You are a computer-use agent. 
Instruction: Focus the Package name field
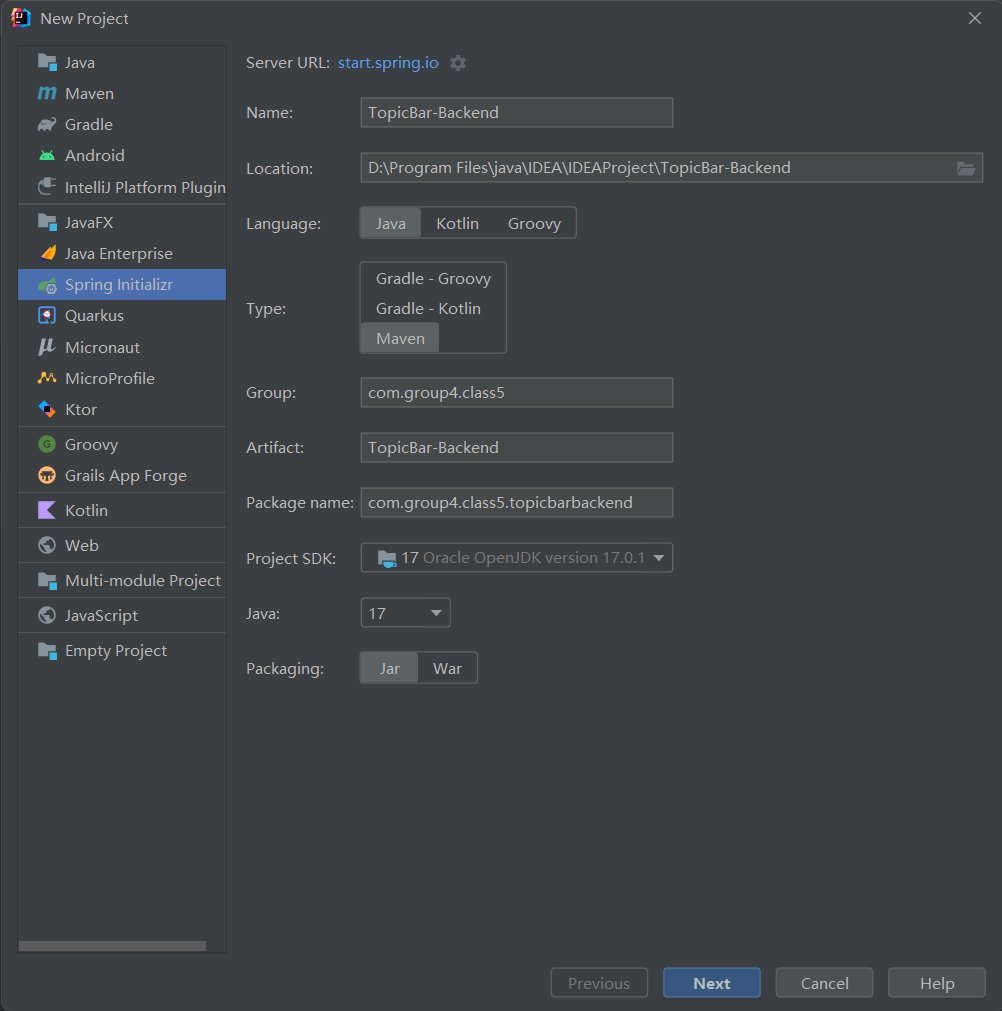click(516, 502)
